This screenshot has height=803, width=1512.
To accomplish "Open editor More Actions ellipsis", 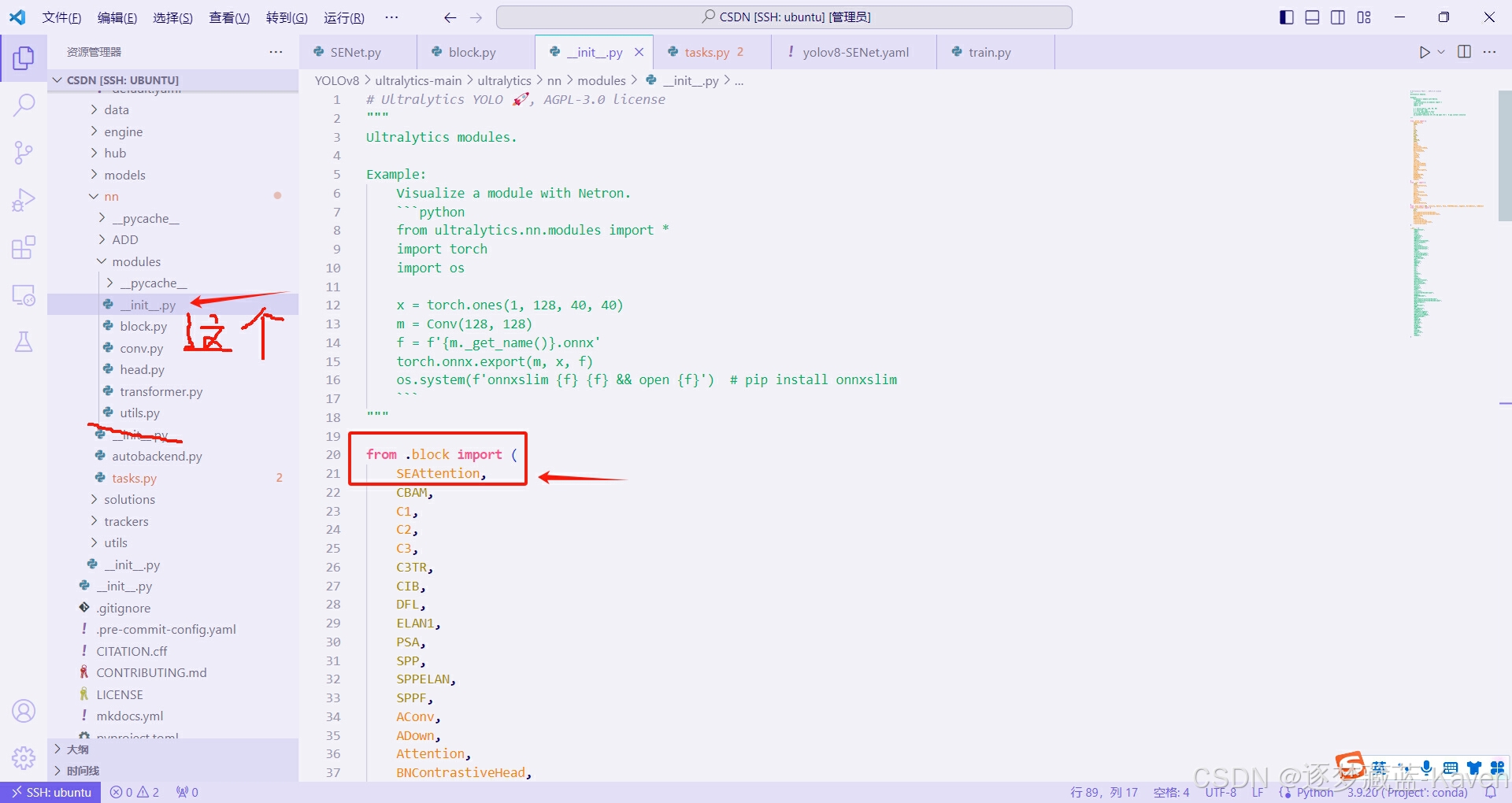I will pyautogui.click(x=1489, y=52).
